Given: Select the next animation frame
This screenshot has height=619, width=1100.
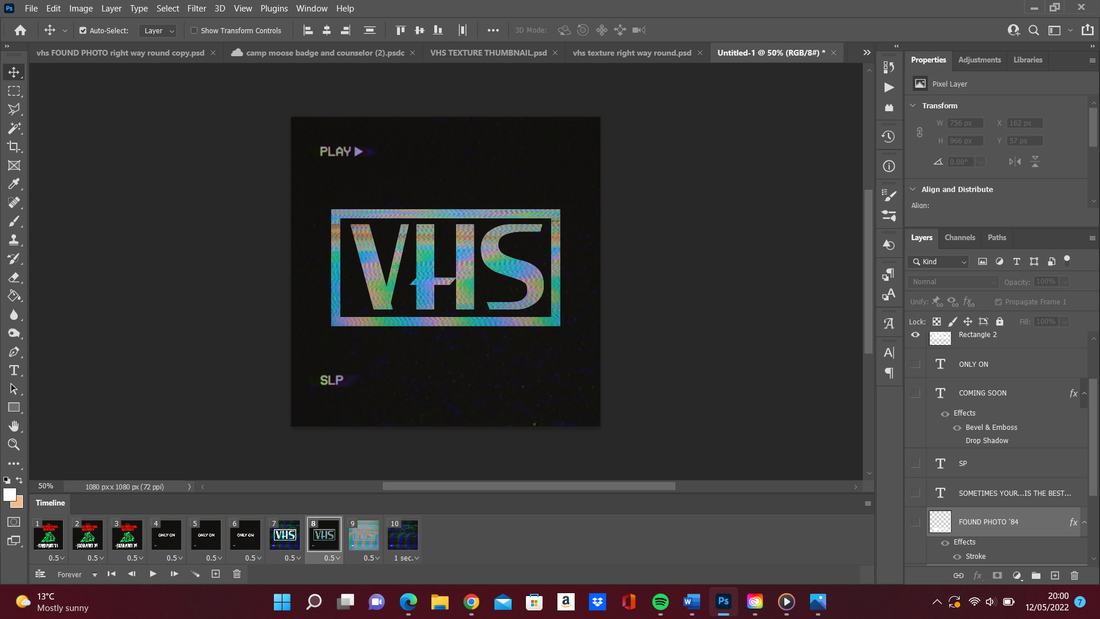Looking at the screenshot, I should coord(174,574).
